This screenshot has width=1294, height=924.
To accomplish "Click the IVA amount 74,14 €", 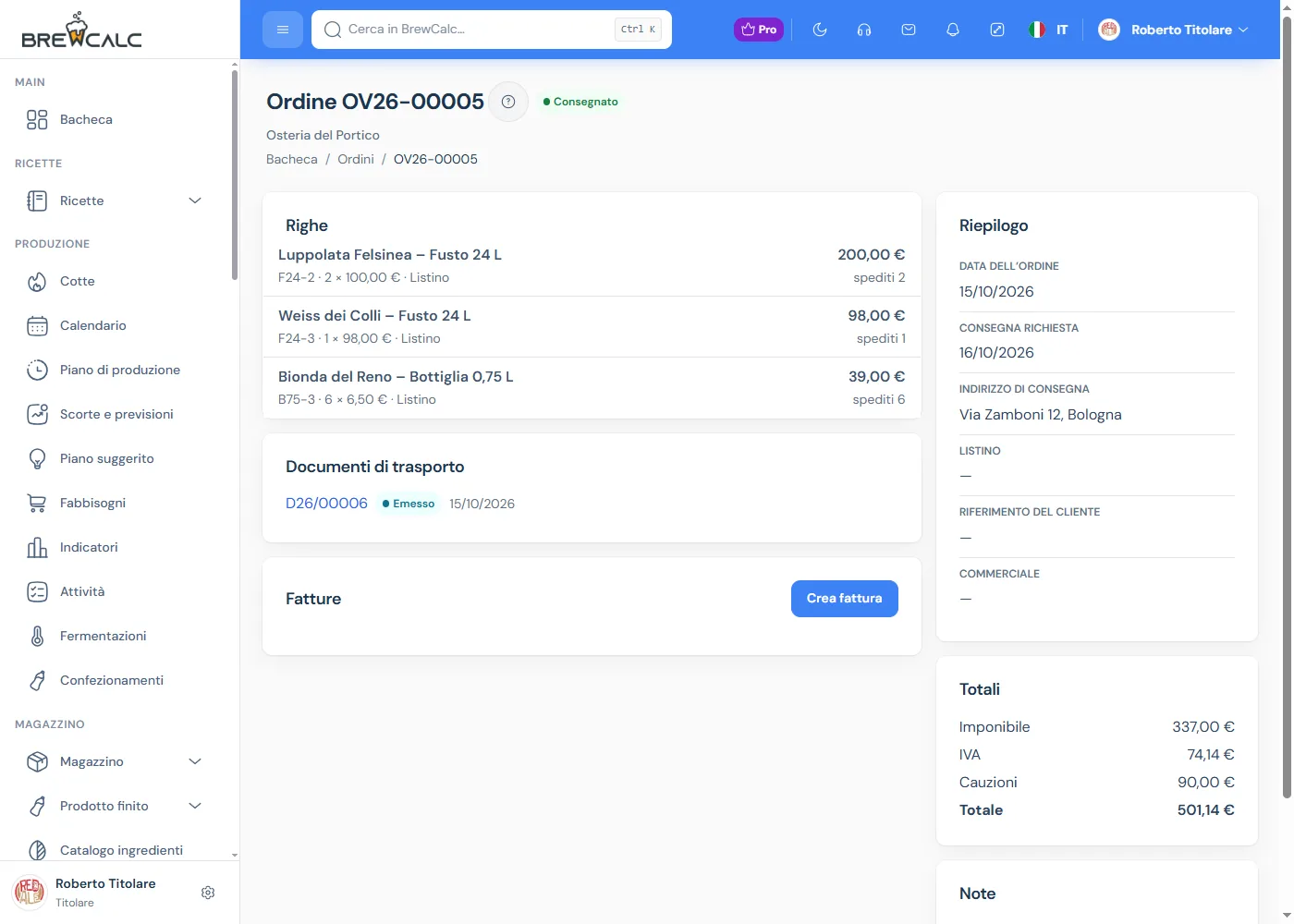I will pyautogui.click(x=1211, y=755).
